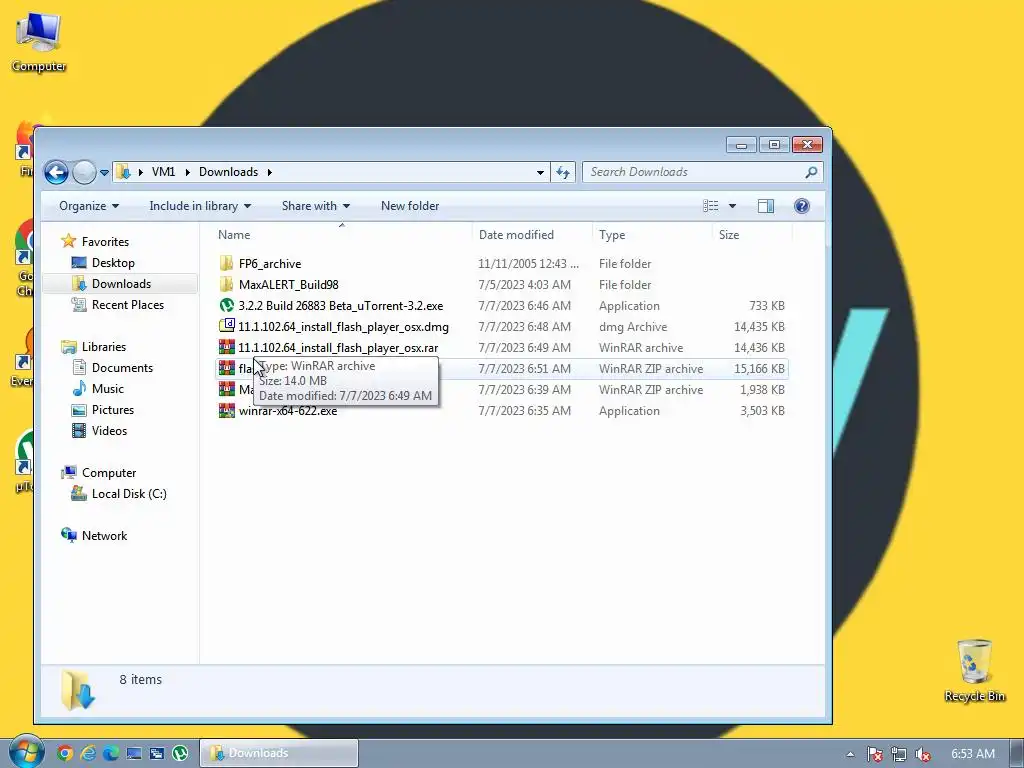1024x768 pixels.
Task: Click the magnifier search icon
Action: [811, 172]
